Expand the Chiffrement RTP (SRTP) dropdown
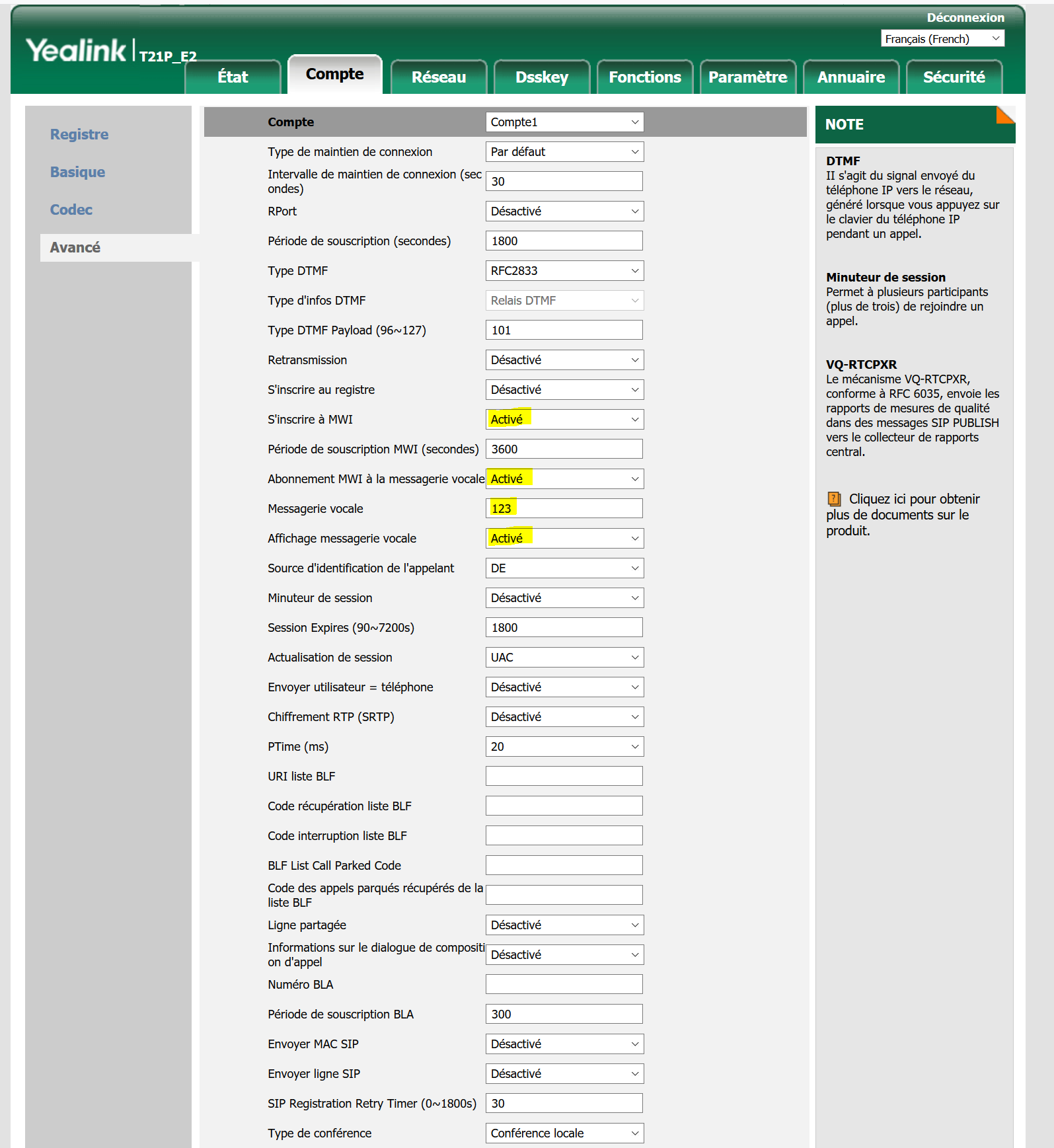Viewport: 1054px width, 1148px height. click(564, 717)
